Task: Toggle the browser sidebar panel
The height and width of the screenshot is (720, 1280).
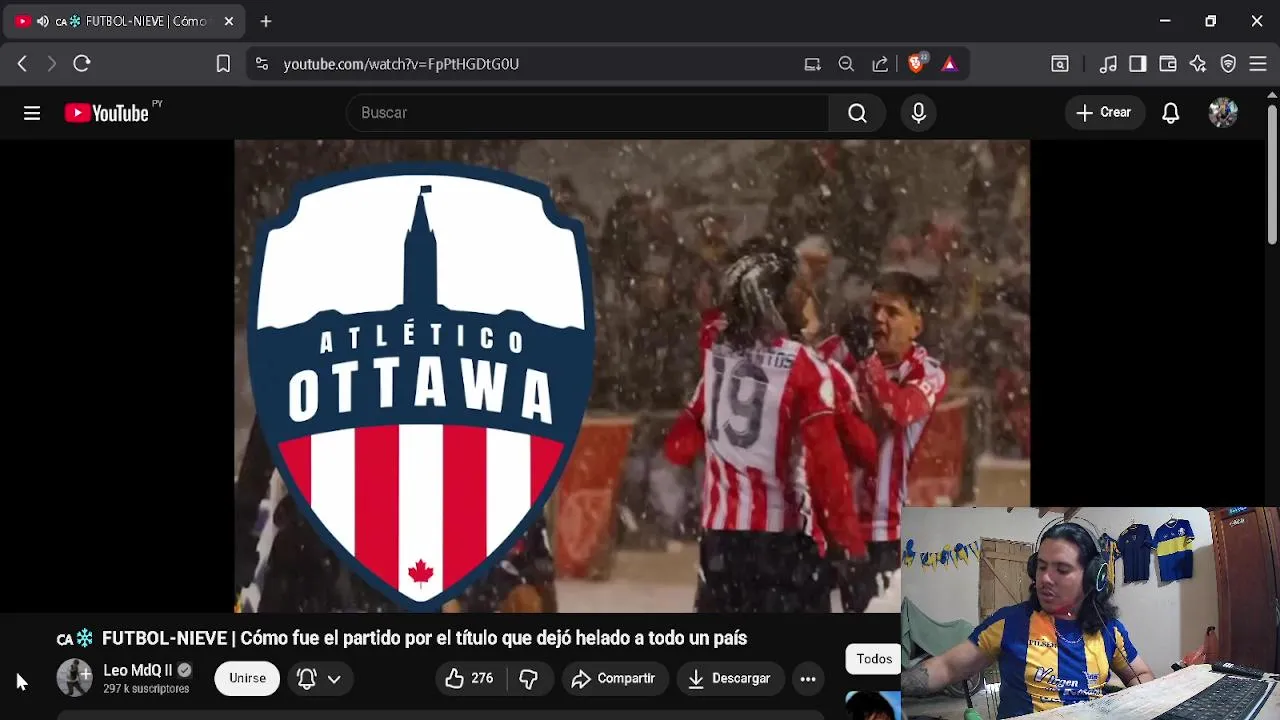Action: (x=1138, y=64)
